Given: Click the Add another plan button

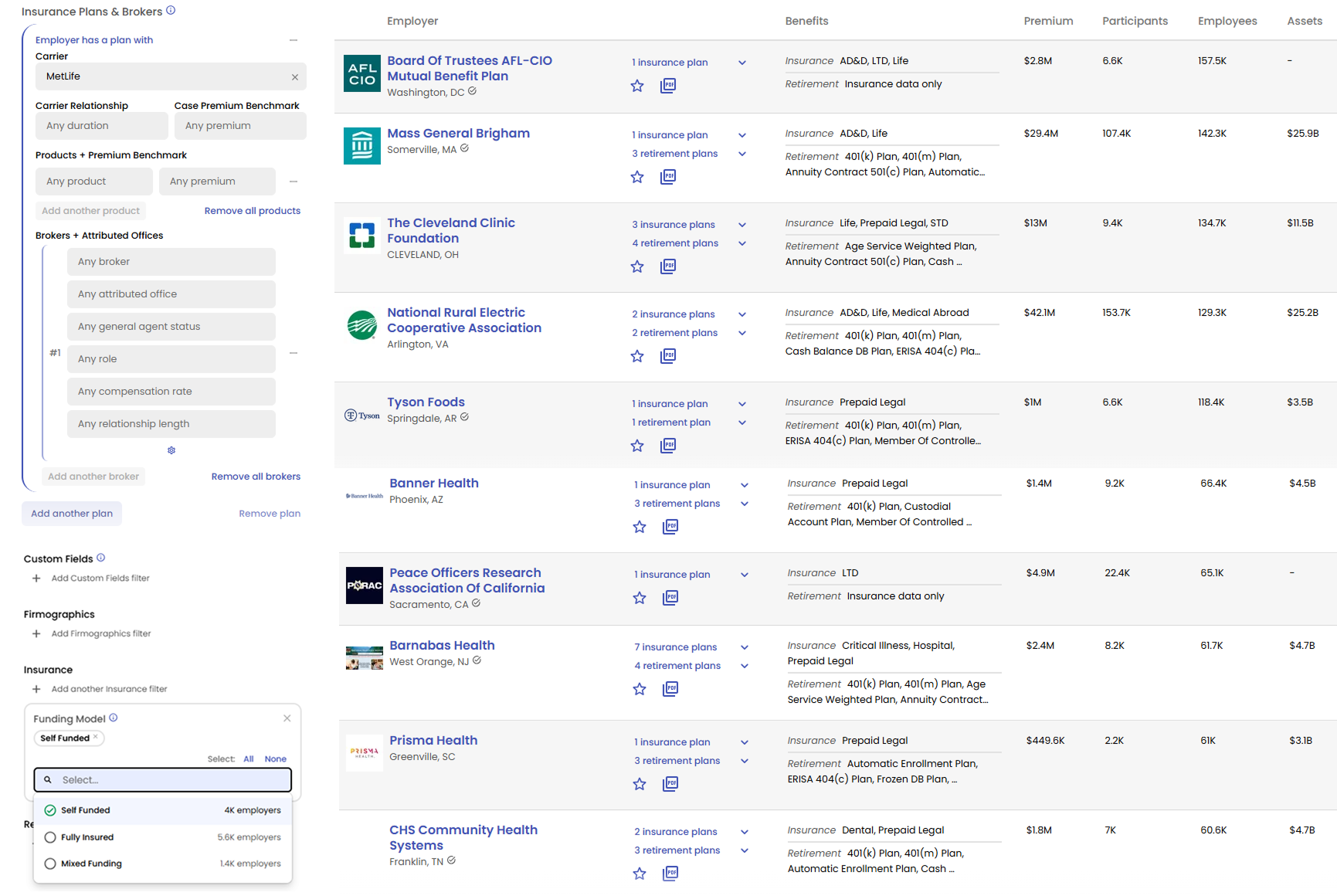Looking at the screenshot, I should tap(72, 514).
